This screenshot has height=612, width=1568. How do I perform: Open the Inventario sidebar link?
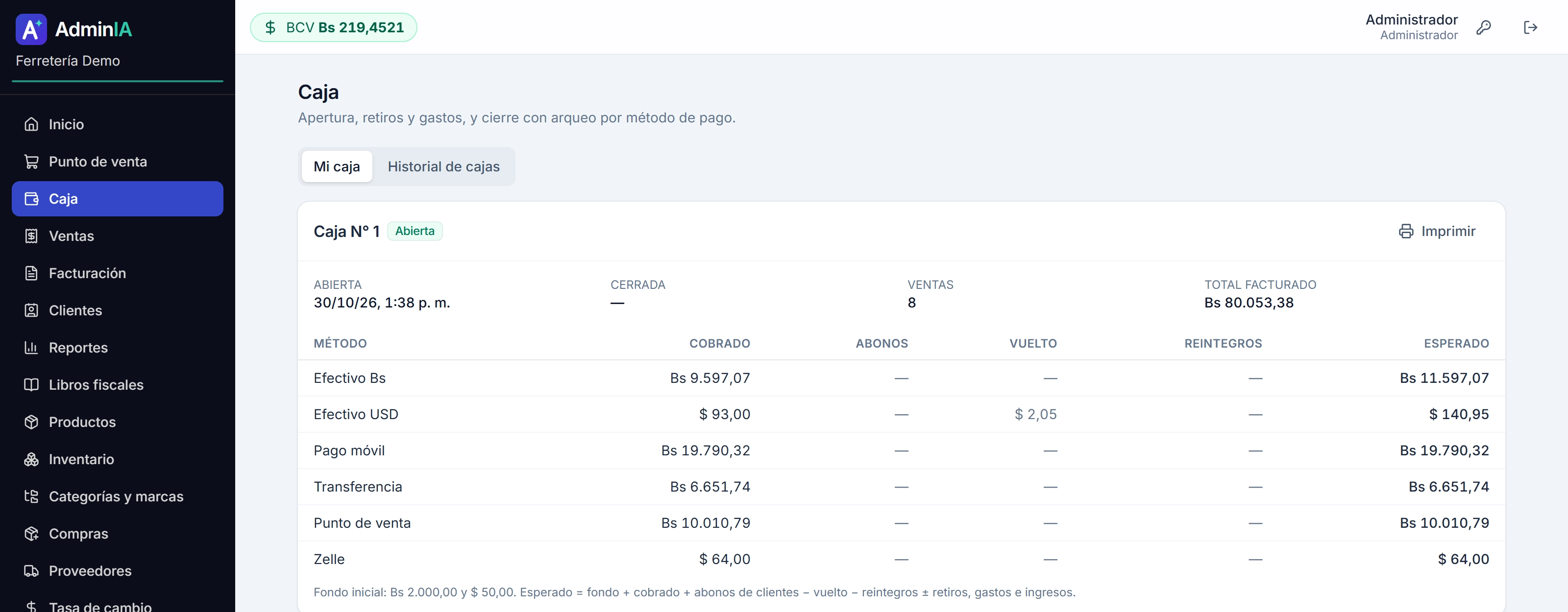(x=118, y=459)
